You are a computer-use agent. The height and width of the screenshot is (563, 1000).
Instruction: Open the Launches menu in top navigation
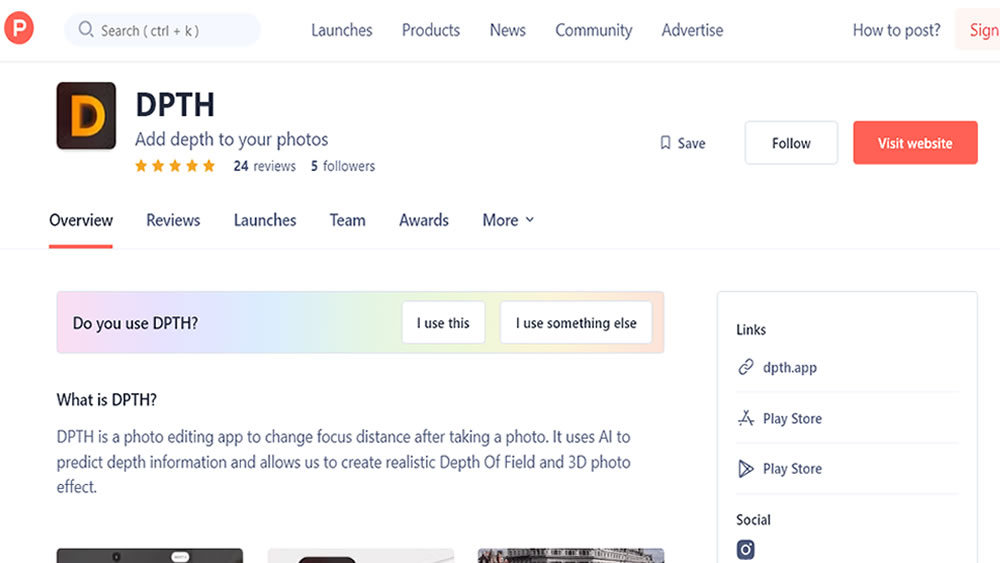point(341,30)
